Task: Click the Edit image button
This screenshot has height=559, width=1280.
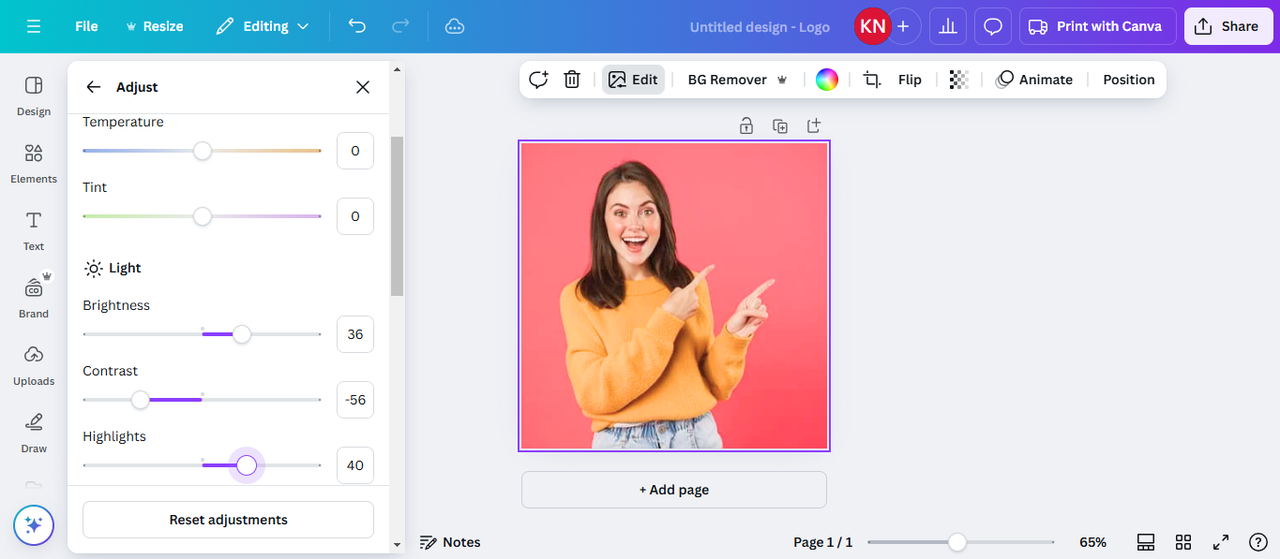Action: (633, 80)
